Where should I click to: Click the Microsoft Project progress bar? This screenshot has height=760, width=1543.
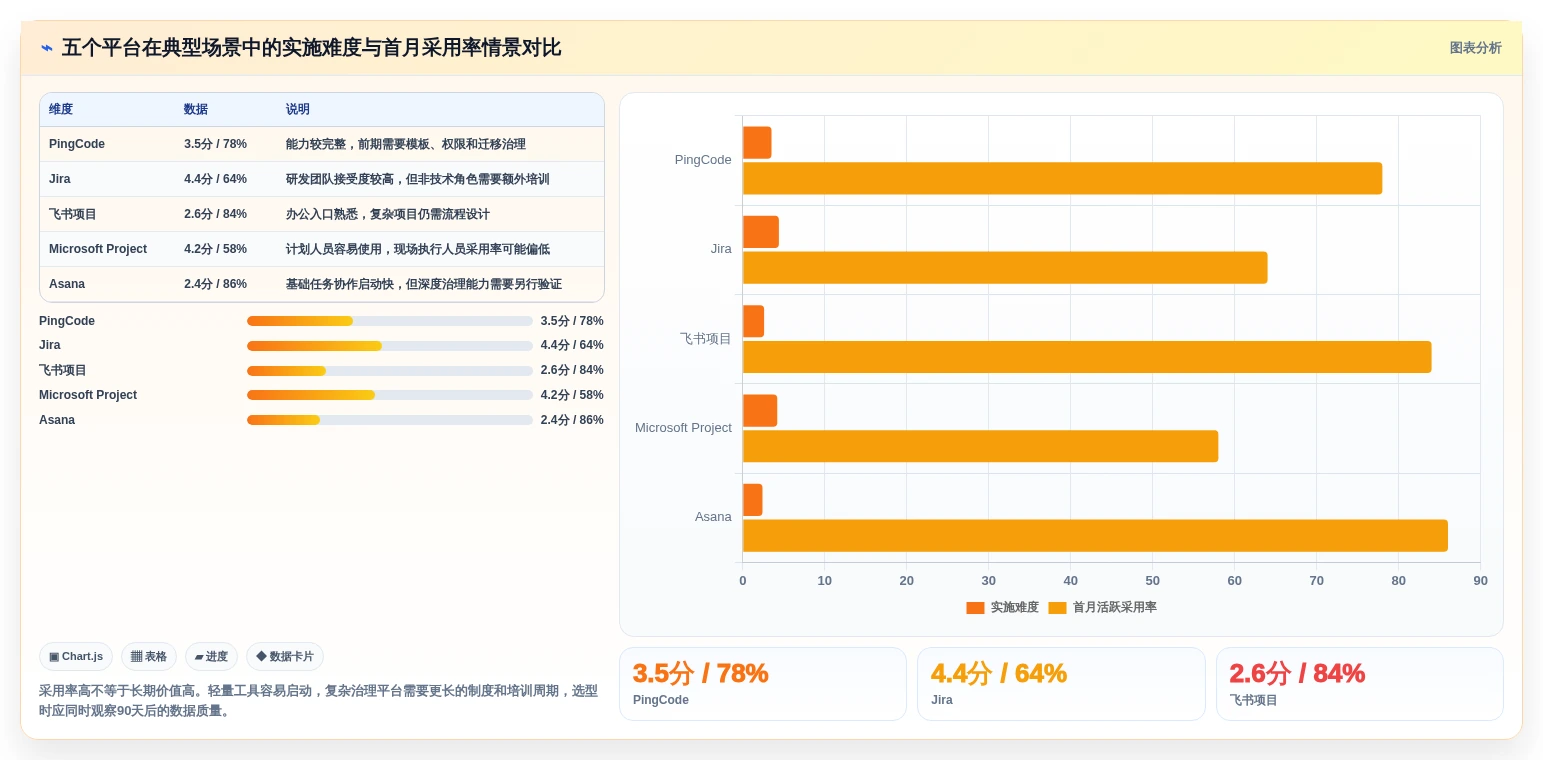(389, 395)
